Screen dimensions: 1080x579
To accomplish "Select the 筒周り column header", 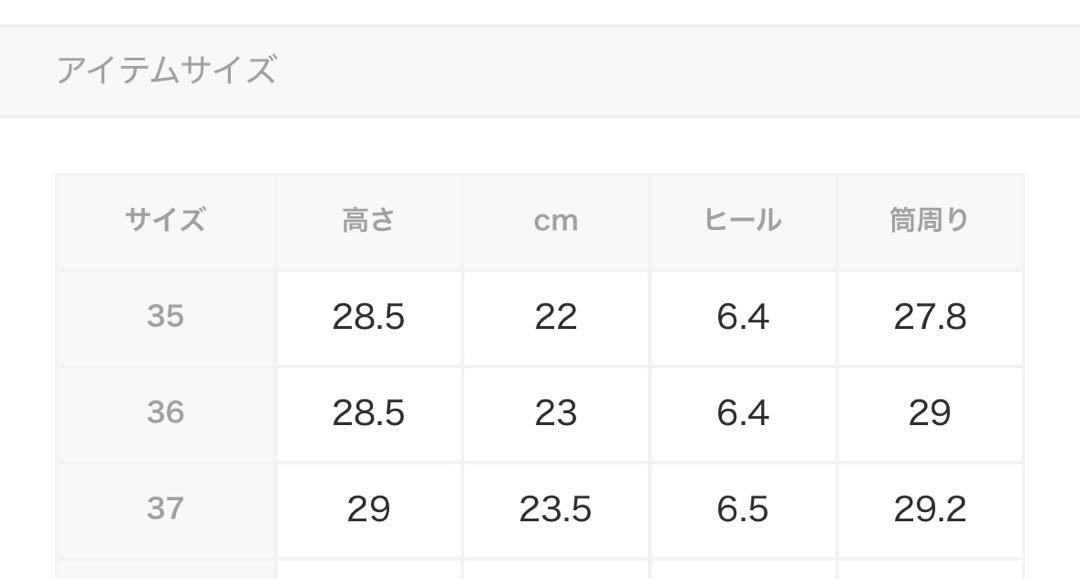I will (x=930, y=222).
